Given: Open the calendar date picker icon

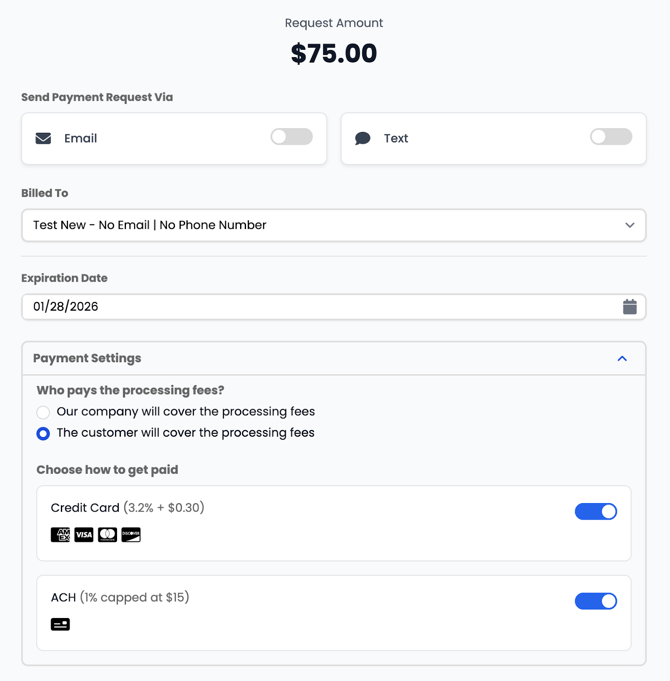Looking at the screenshot, I should (629, 307).
